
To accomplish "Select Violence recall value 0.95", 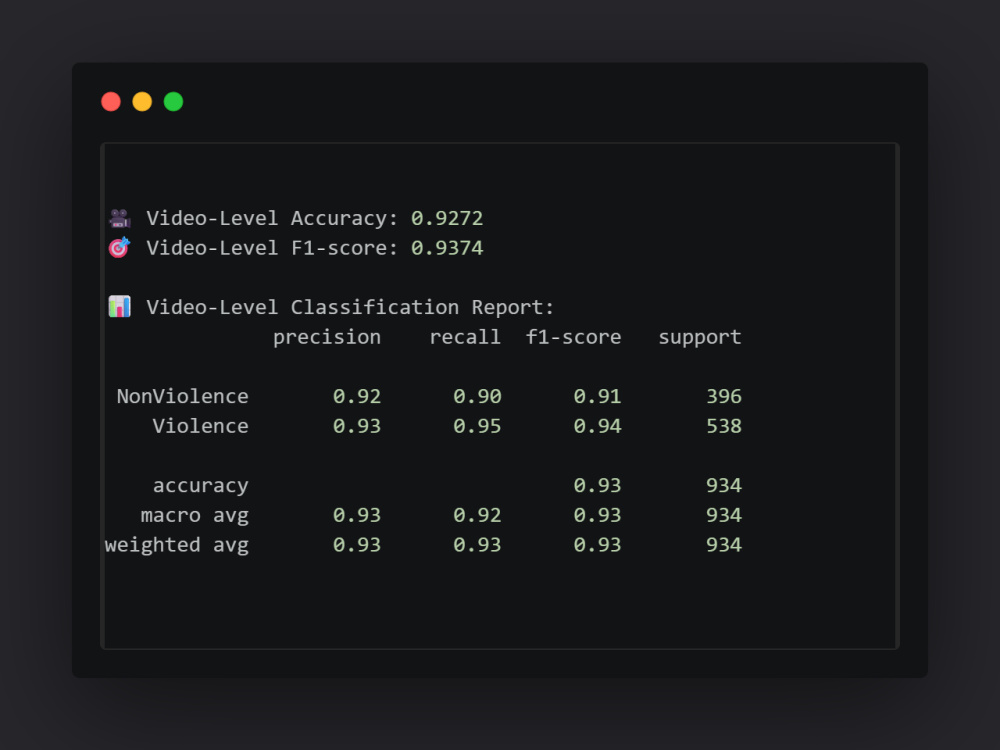I will [477, 425].
